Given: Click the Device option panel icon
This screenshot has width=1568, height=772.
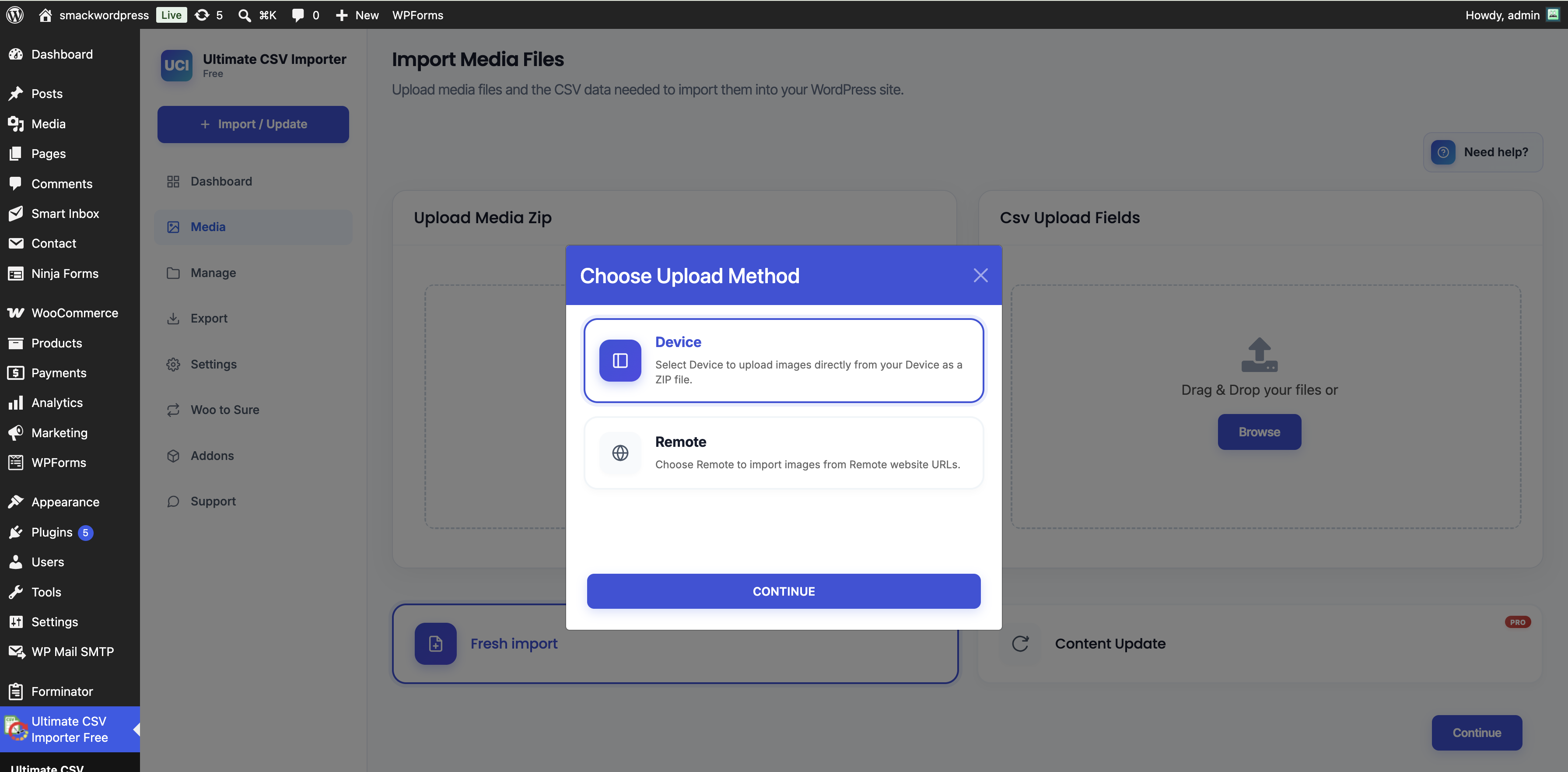Looking at the screenshot, I should pyautogui.click(x=620, y=361).
